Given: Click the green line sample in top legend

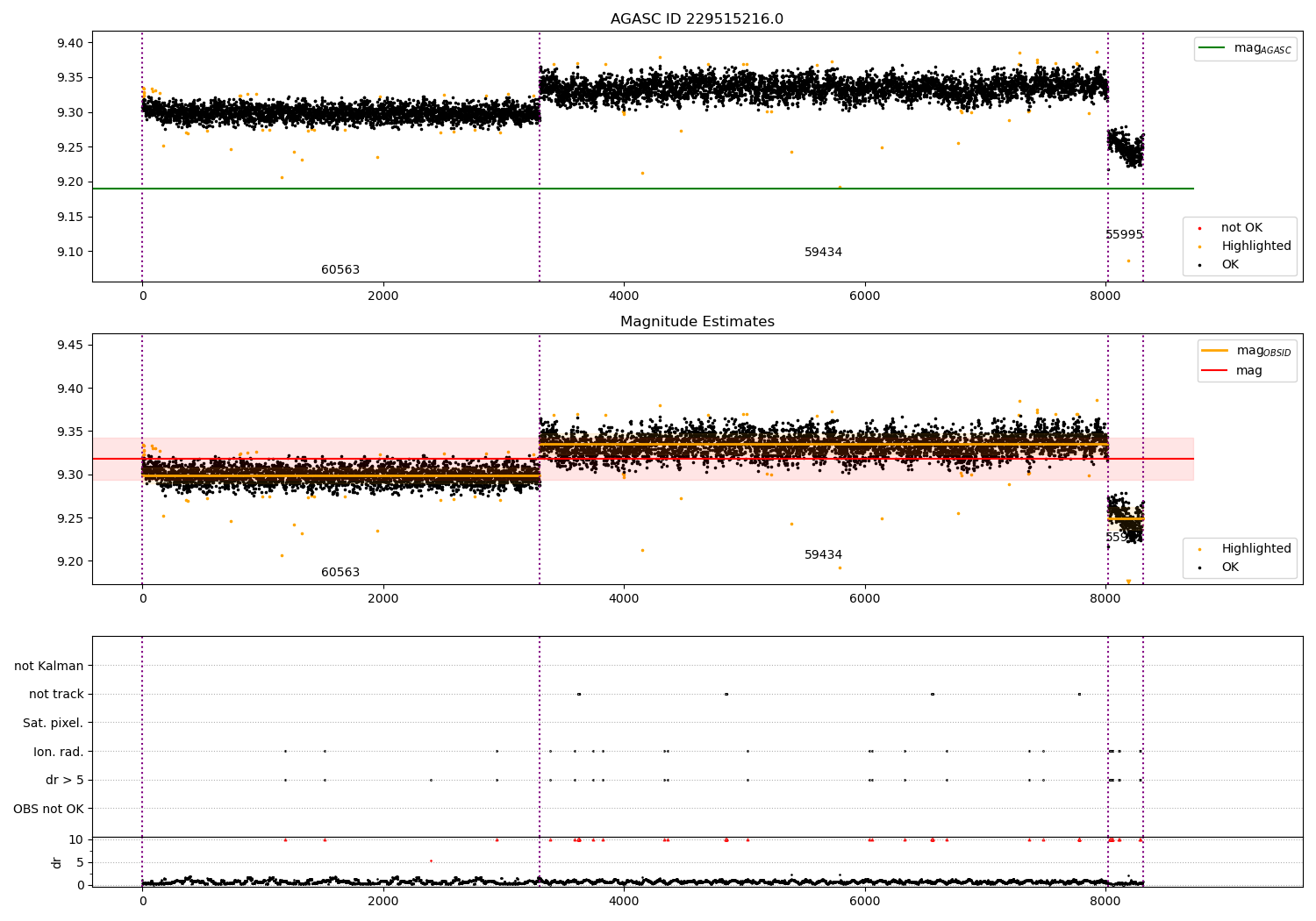Looking at the screenshot, I should pyautogui.click(x=1213, y=48).
